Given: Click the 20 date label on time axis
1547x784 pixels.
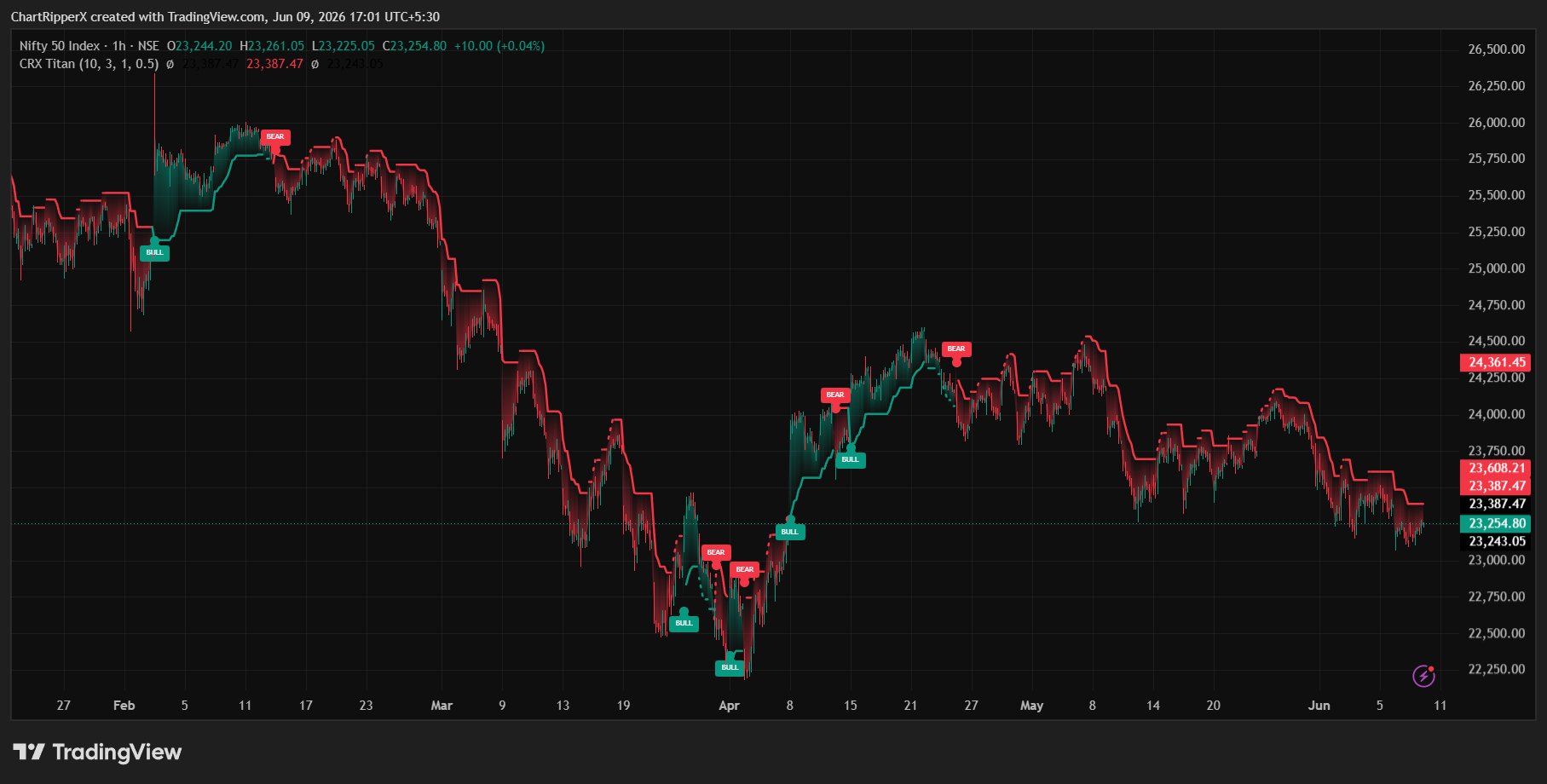Looking at the screenshot, I should click(1214, 706).
